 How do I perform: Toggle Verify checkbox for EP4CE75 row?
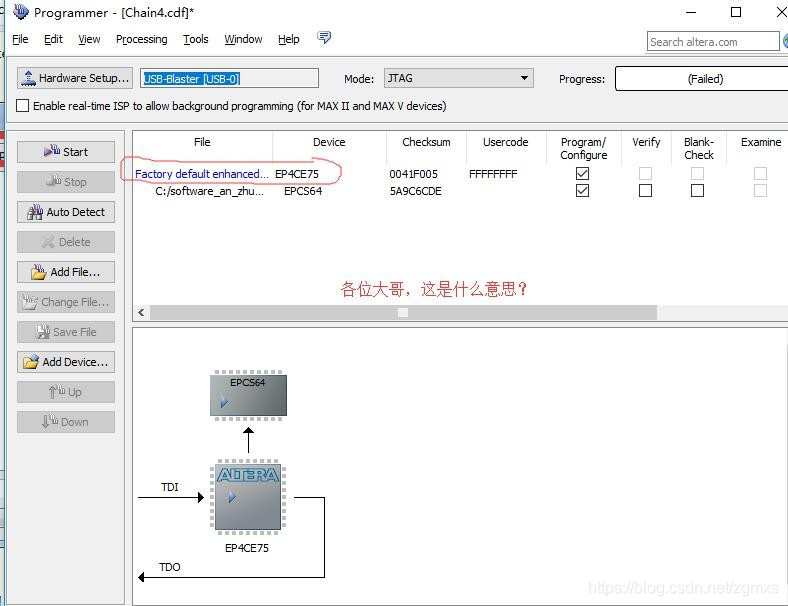[645, 173]
